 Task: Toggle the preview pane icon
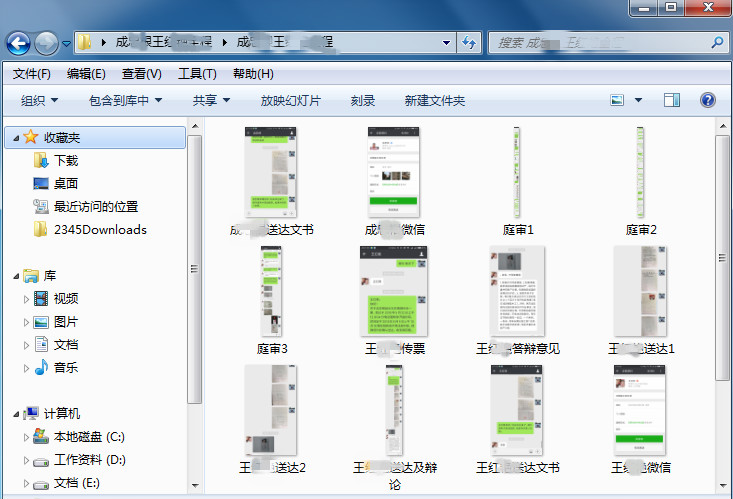672,100
